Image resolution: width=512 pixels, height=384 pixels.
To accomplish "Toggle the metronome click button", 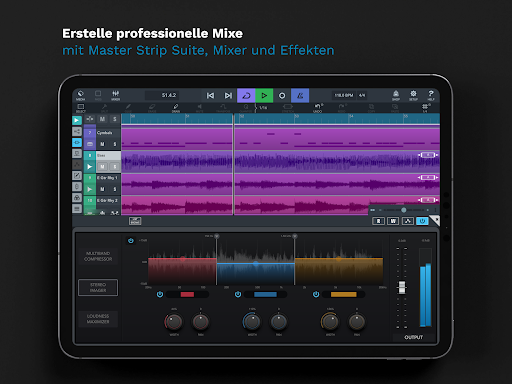I will click(300, 96).
